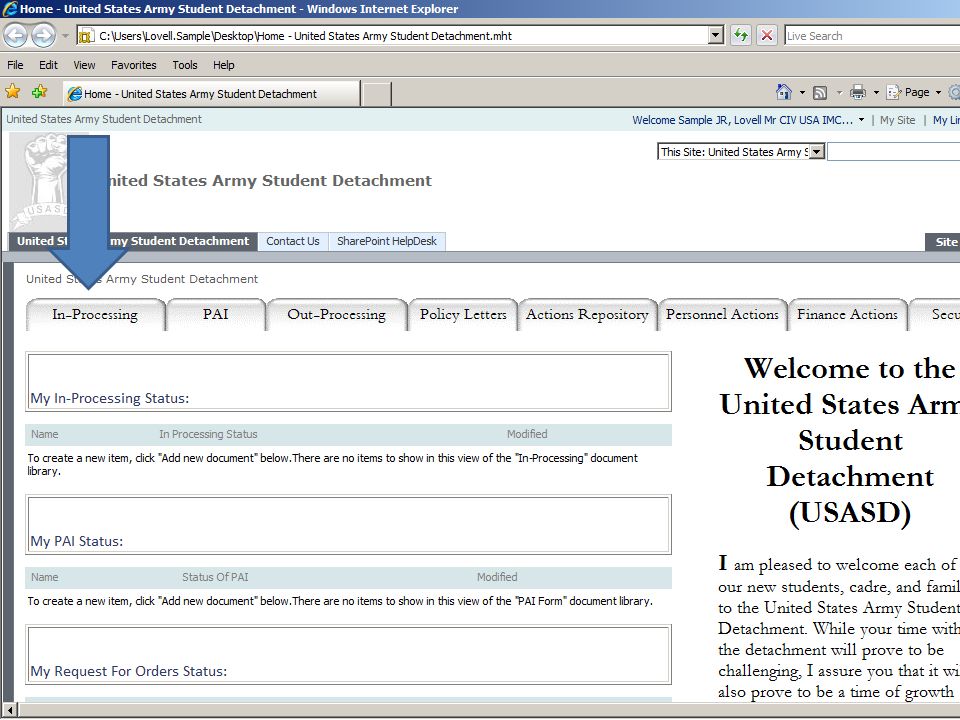Open the Personnel Actions tab
This screenshot has height=720, width=960.
(722, 315)
